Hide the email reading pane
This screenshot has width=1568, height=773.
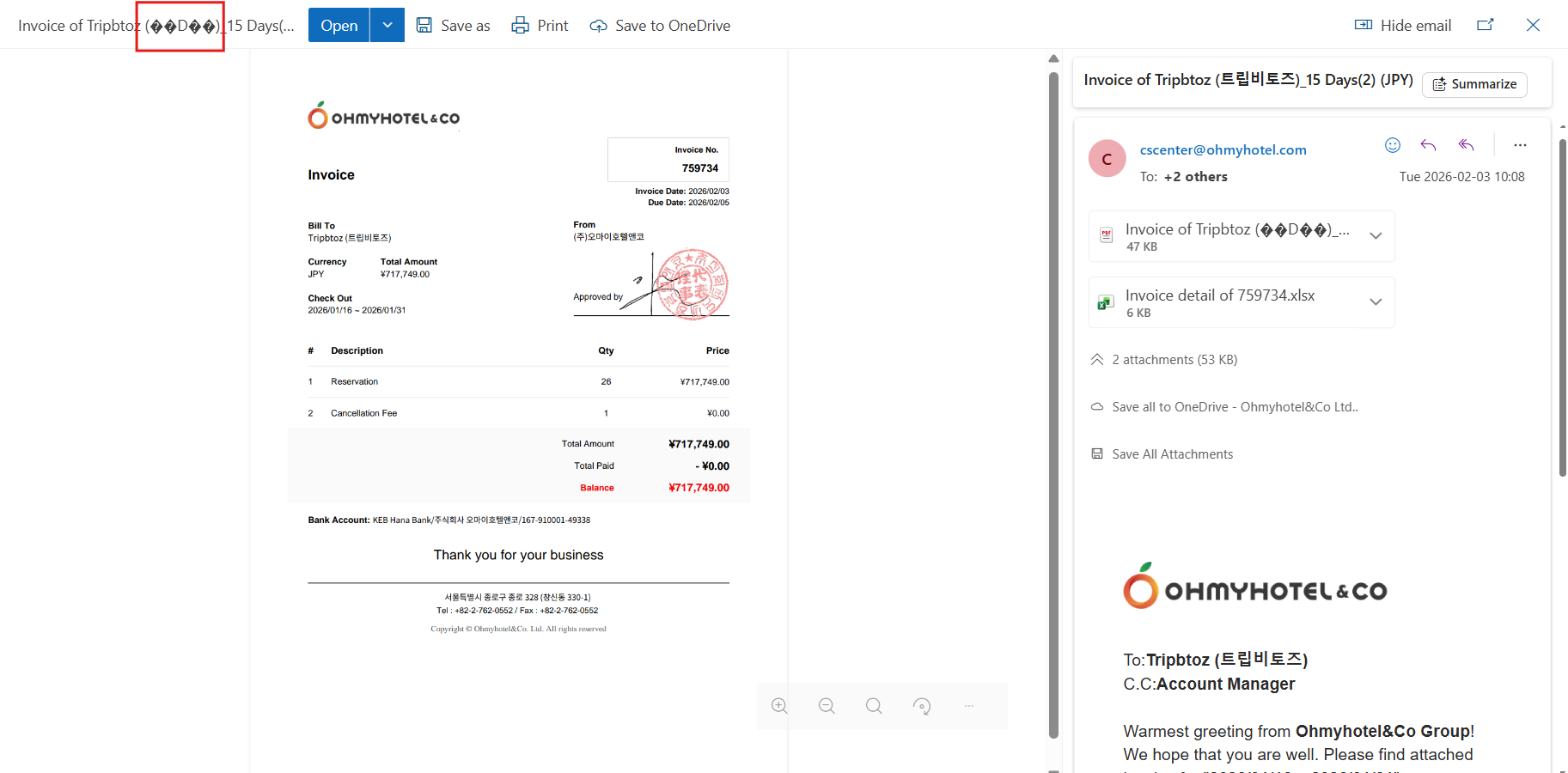pyautogui.click(x=1403, y=26)
